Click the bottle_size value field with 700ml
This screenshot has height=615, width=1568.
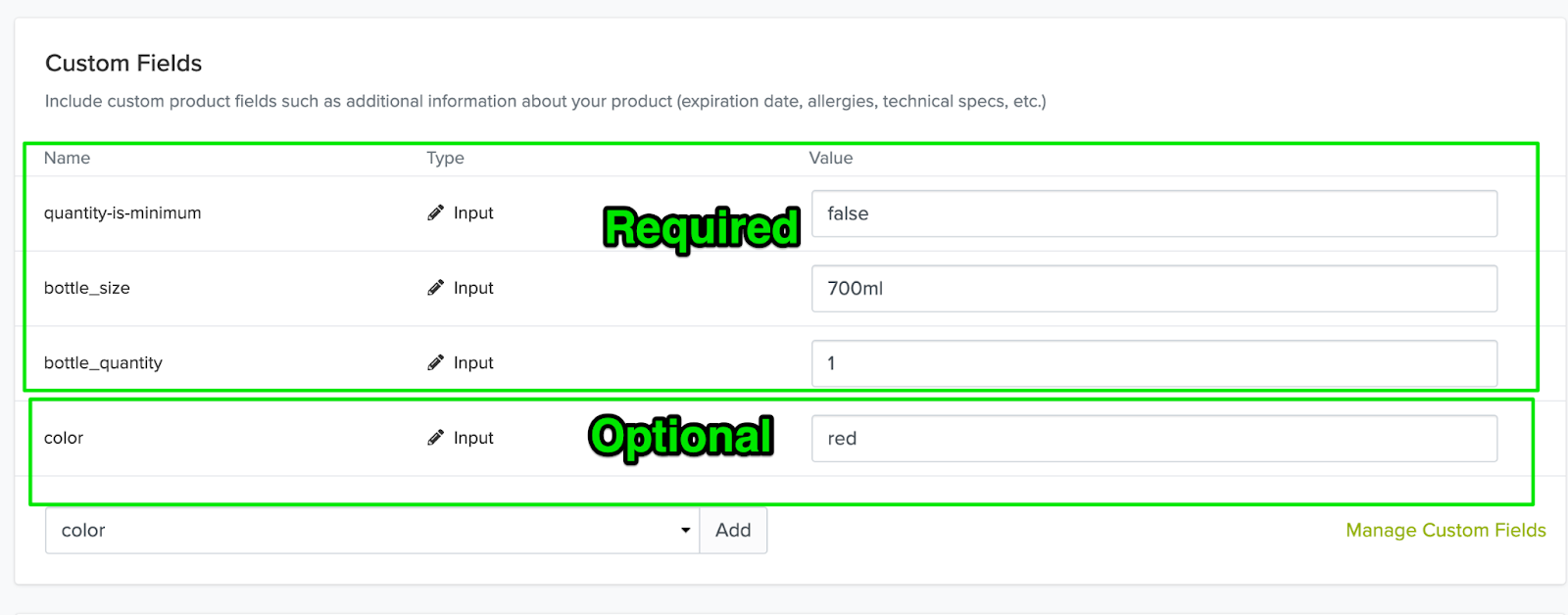1154,288
